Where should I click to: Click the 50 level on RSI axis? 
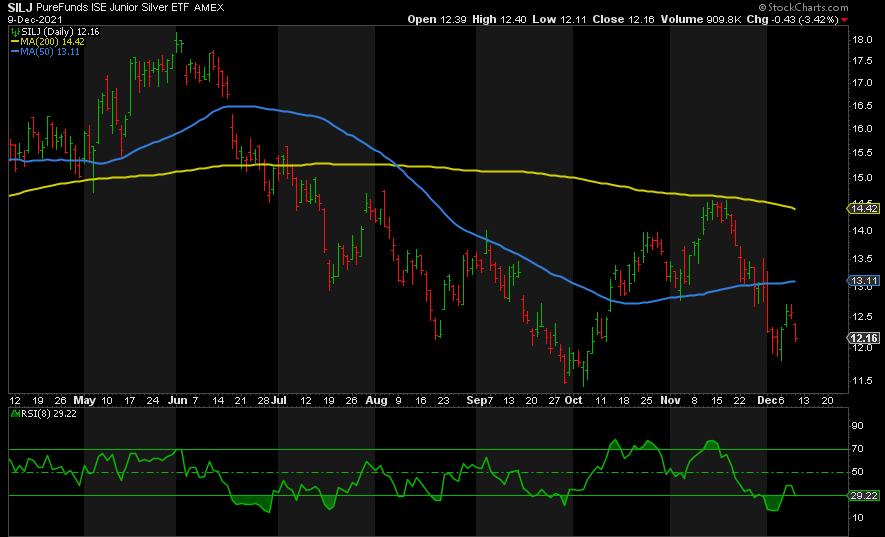click(857, 472)
